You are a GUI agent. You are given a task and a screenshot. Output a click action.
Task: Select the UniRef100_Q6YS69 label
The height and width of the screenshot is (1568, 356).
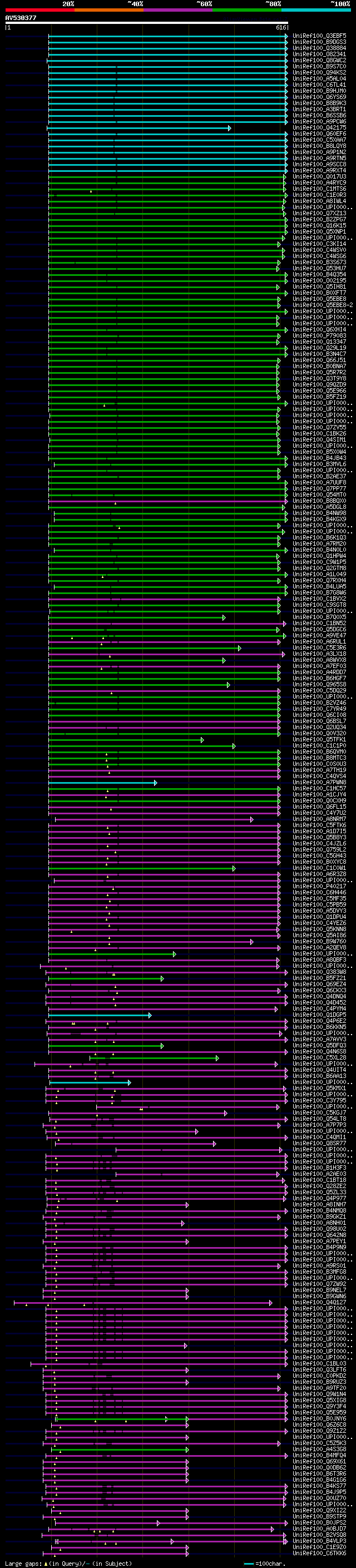coord(319,97)
